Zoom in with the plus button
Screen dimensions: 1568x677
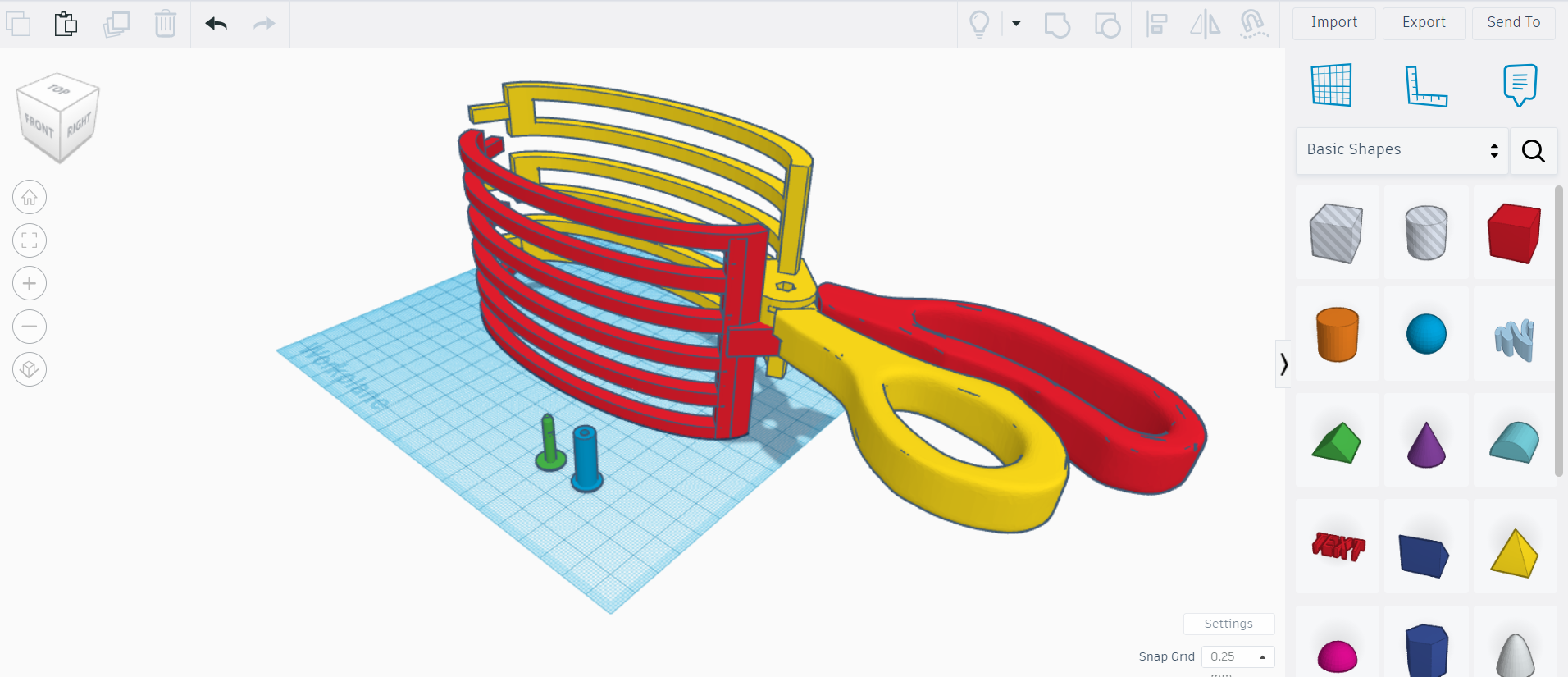coord(30,284)
